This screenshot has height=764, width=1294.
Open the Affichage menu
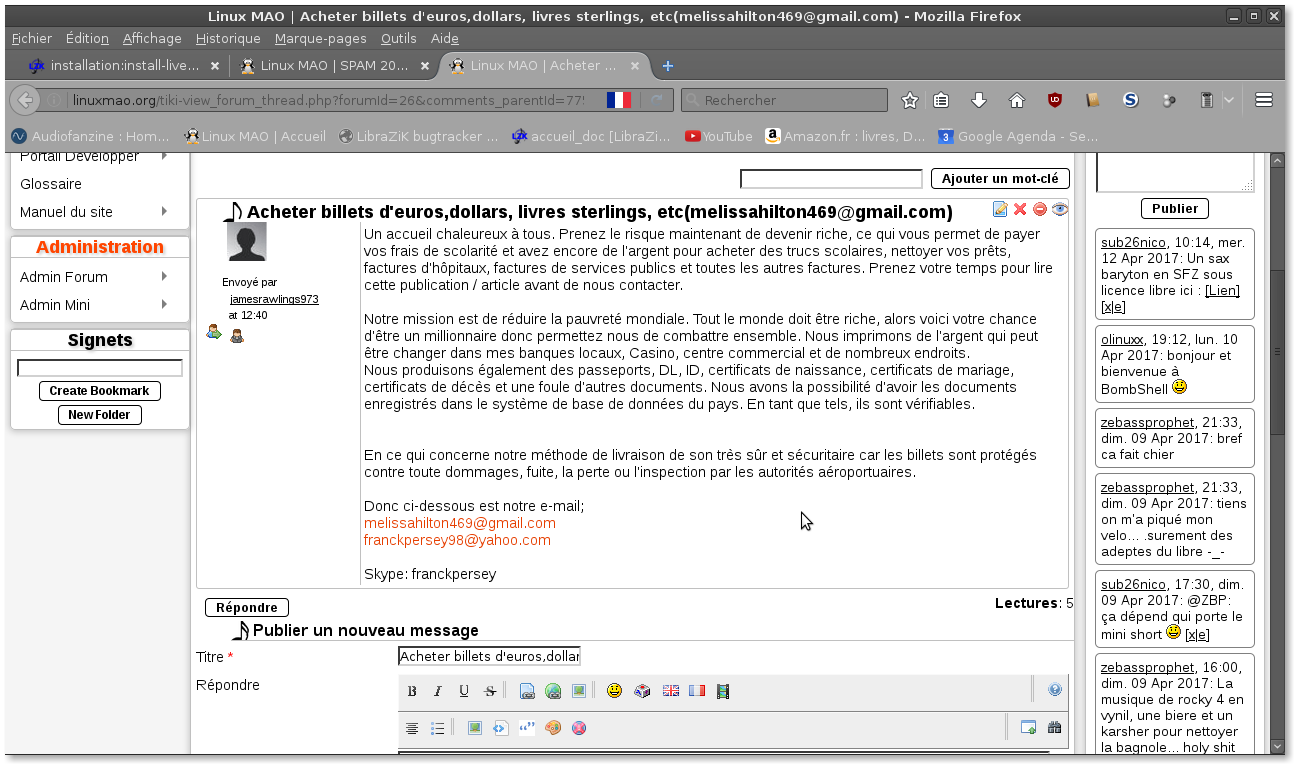(152, 38)
